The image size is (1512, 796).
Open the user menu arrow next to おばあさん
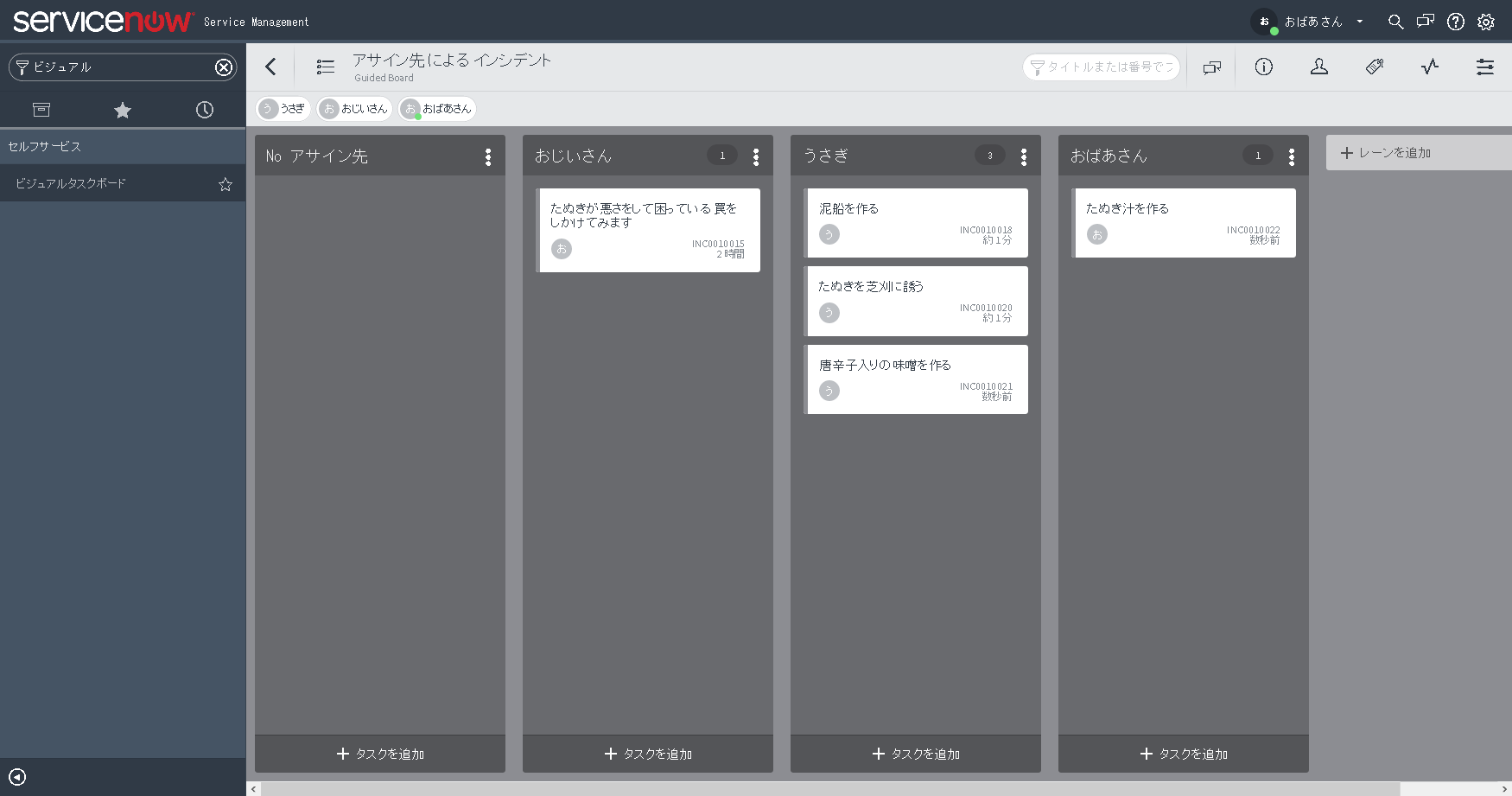pos(1360,22)
